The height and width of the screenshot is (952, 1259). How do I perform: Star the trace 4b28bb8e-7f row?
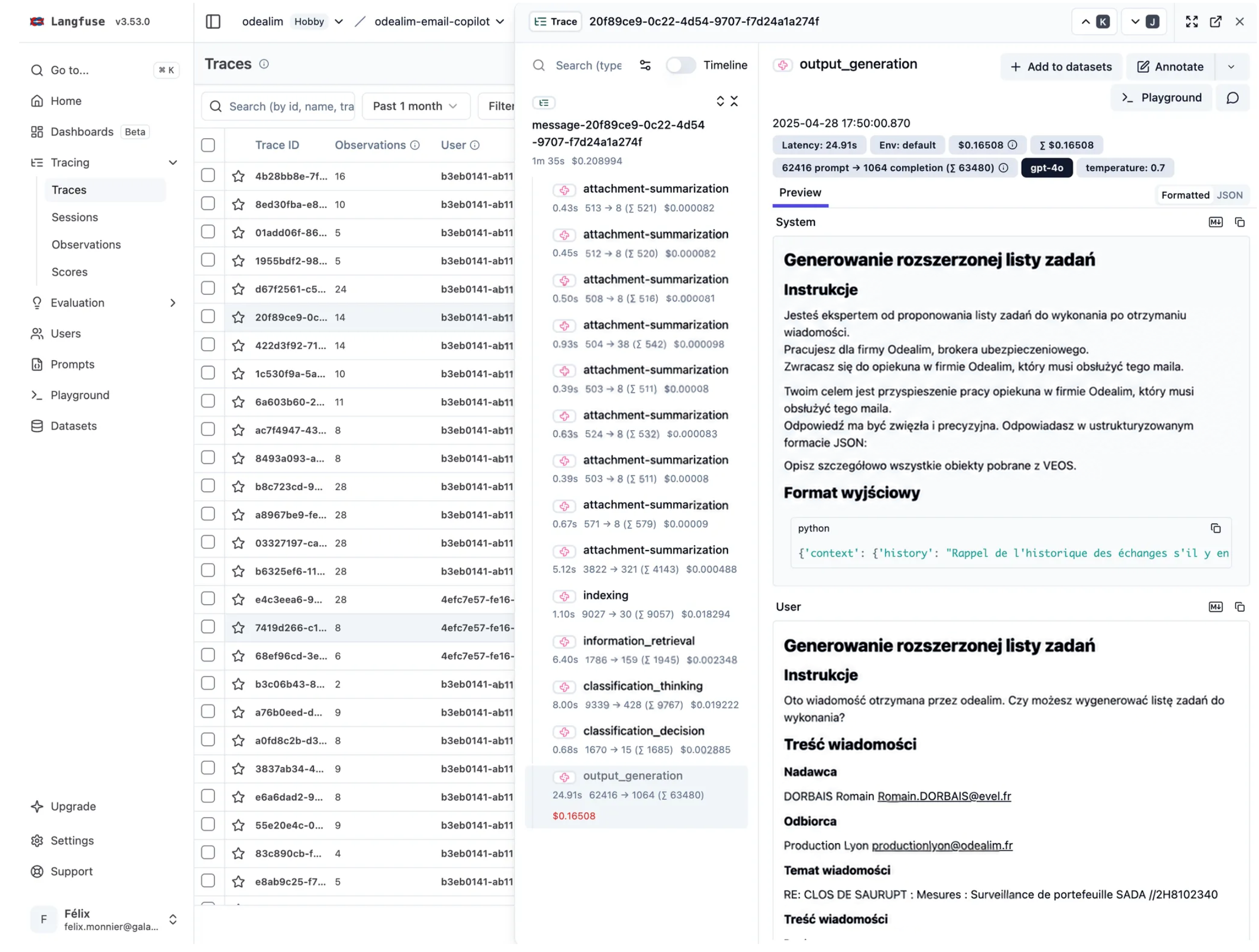click(238, 176)
